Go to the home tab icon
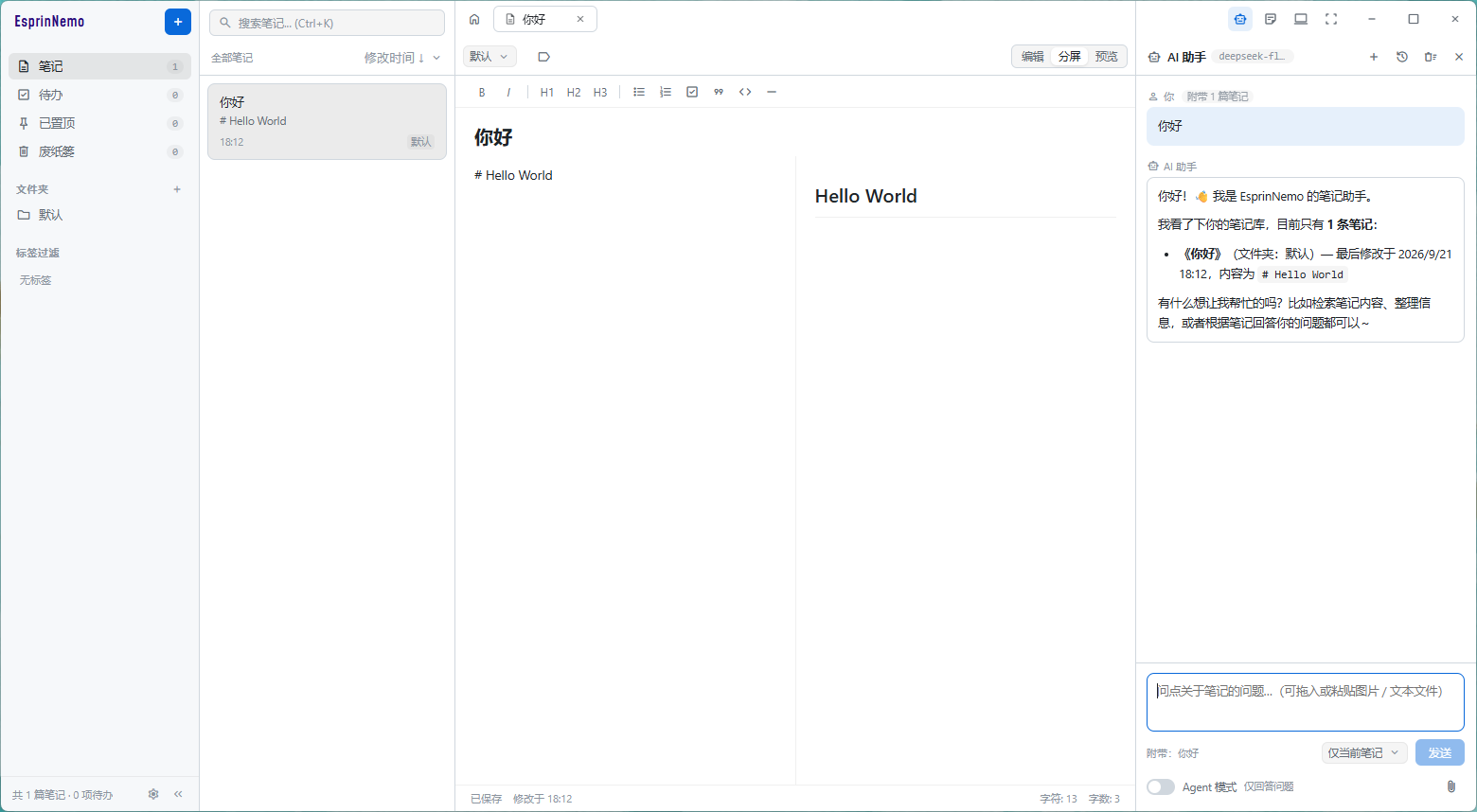1477x812 pixels. (x=474, y=19)
